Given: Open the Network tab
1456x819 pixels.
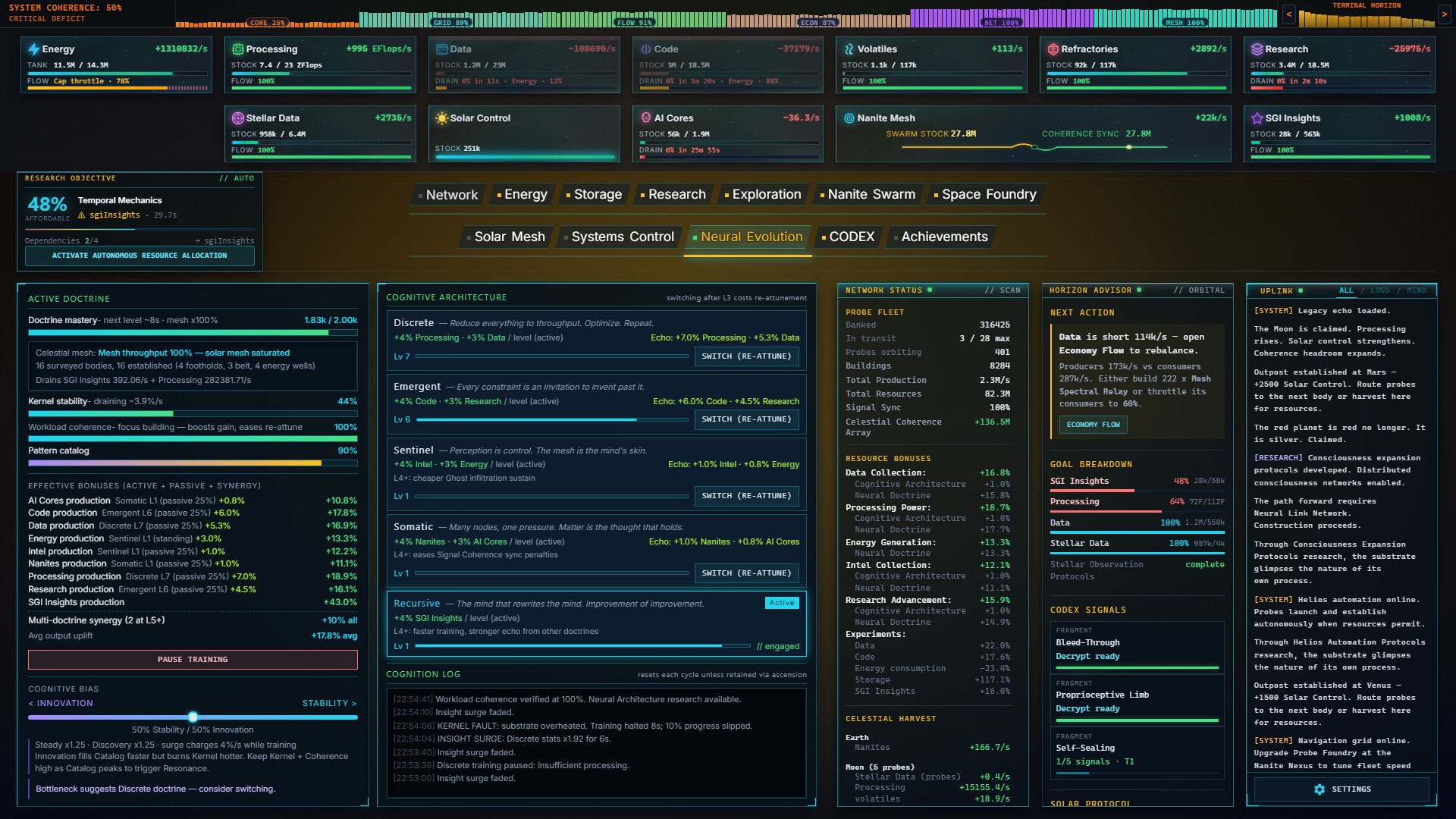Looking at the screenshot, I should tap(447, 195).
